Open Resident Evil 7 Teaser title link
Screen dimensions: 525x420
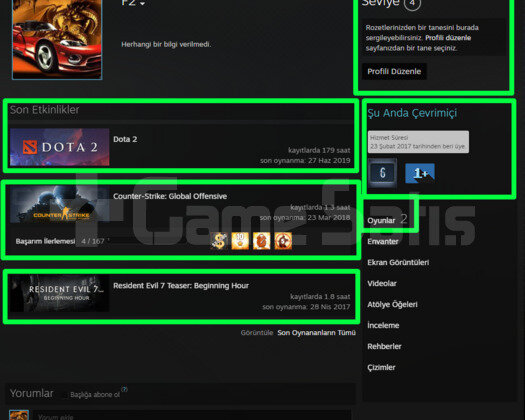coord(181,286)
